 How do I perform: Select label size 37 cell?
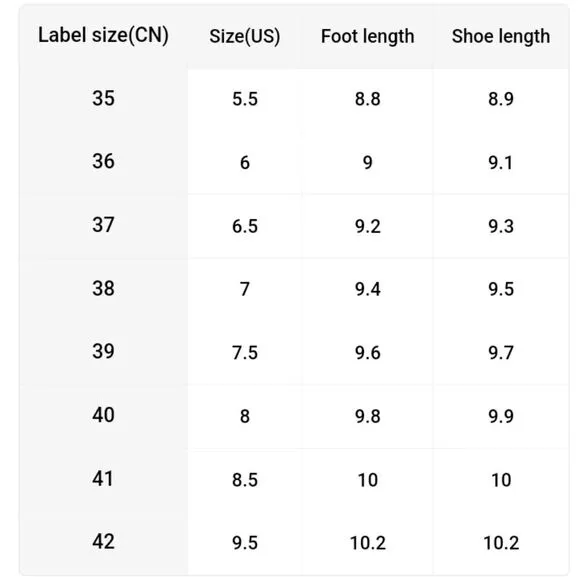tap(103, 225)
